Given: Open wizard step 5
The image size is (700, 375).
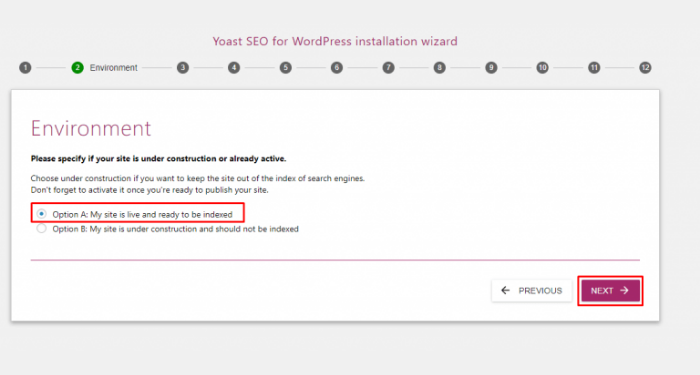Looking at the screenshot, I should pyautogui.click(x=286, y=67).
